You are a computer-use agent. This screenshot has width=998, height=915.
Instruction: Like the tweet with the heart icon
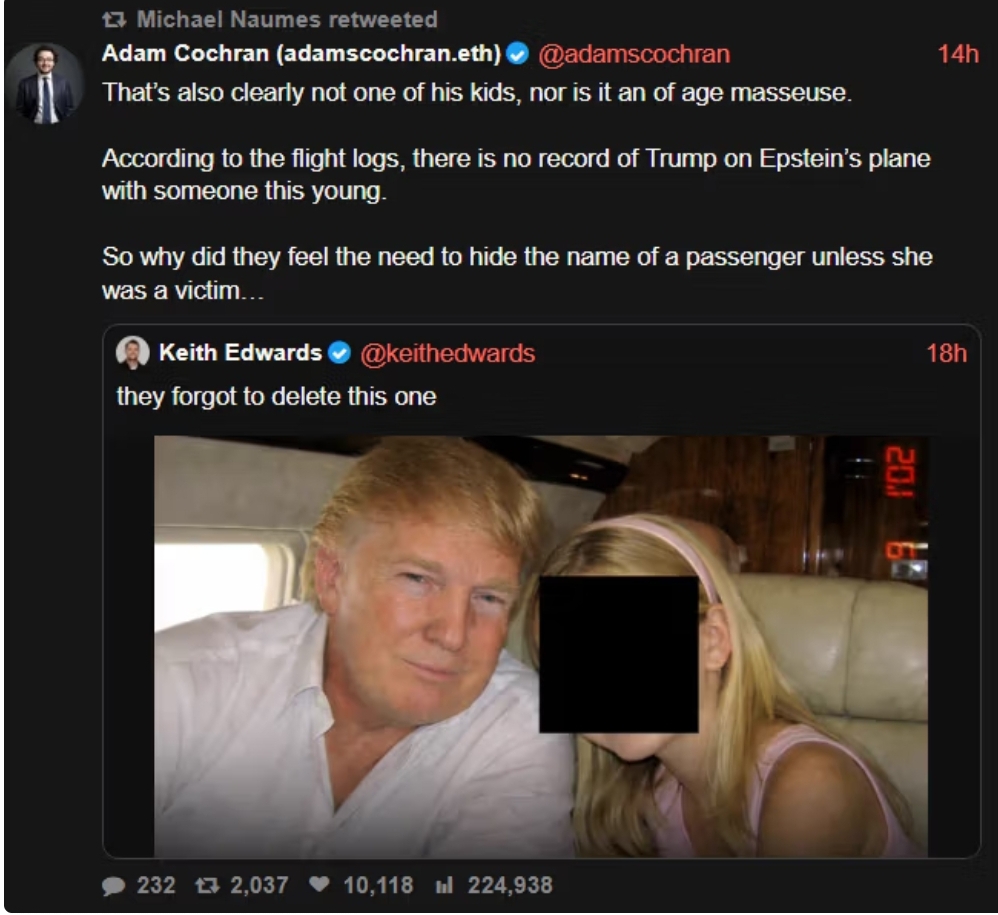(320, 884)
